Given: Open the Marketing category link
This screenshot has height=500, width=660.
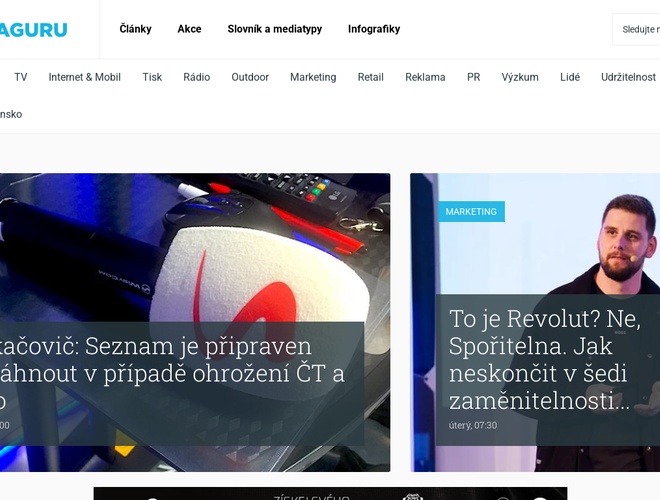Looking at the screenshot, I should (x=313, y=77).
